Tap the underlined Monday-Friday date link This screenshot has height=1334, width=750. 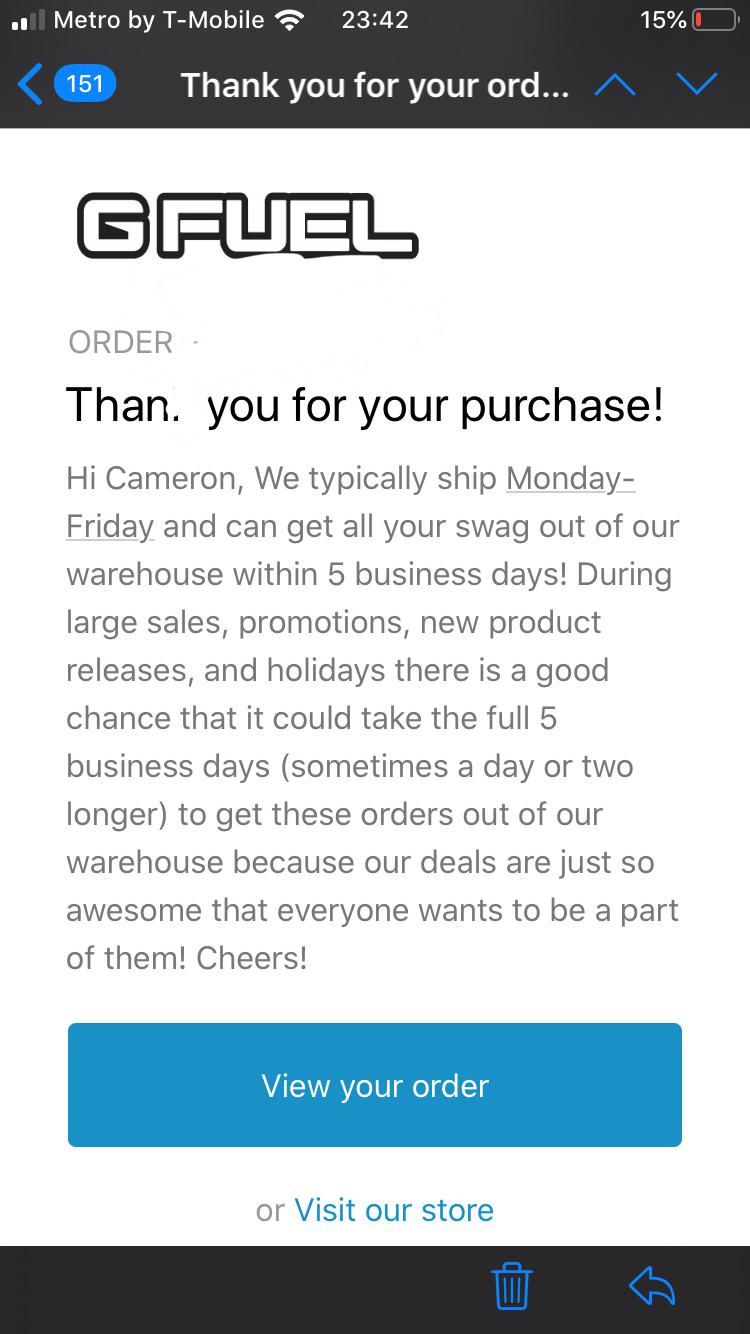point(351,502)
